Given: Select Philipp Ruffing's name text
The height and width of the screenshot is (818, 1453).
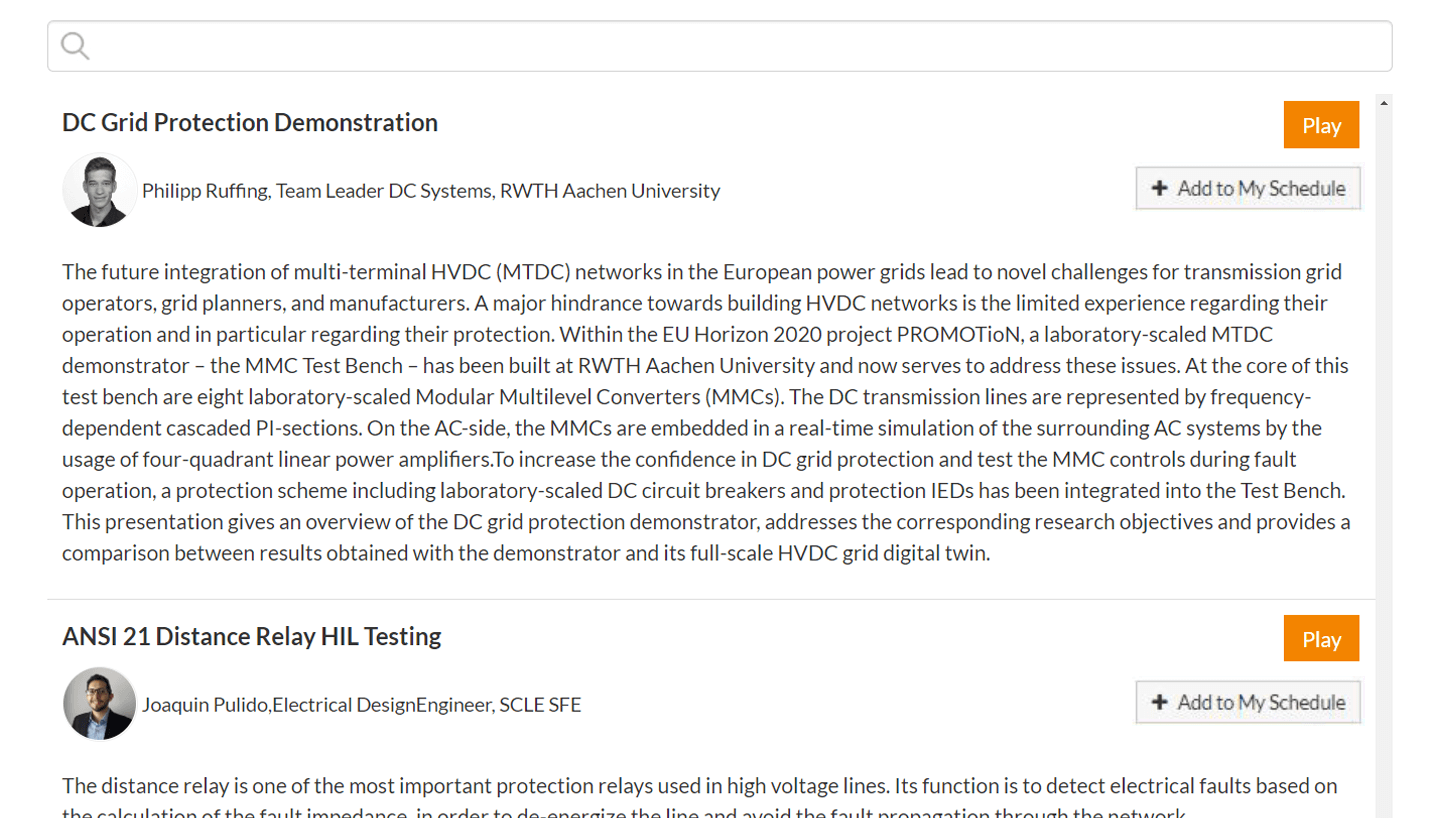Looking at the screenshot, I should click(206, 190).
